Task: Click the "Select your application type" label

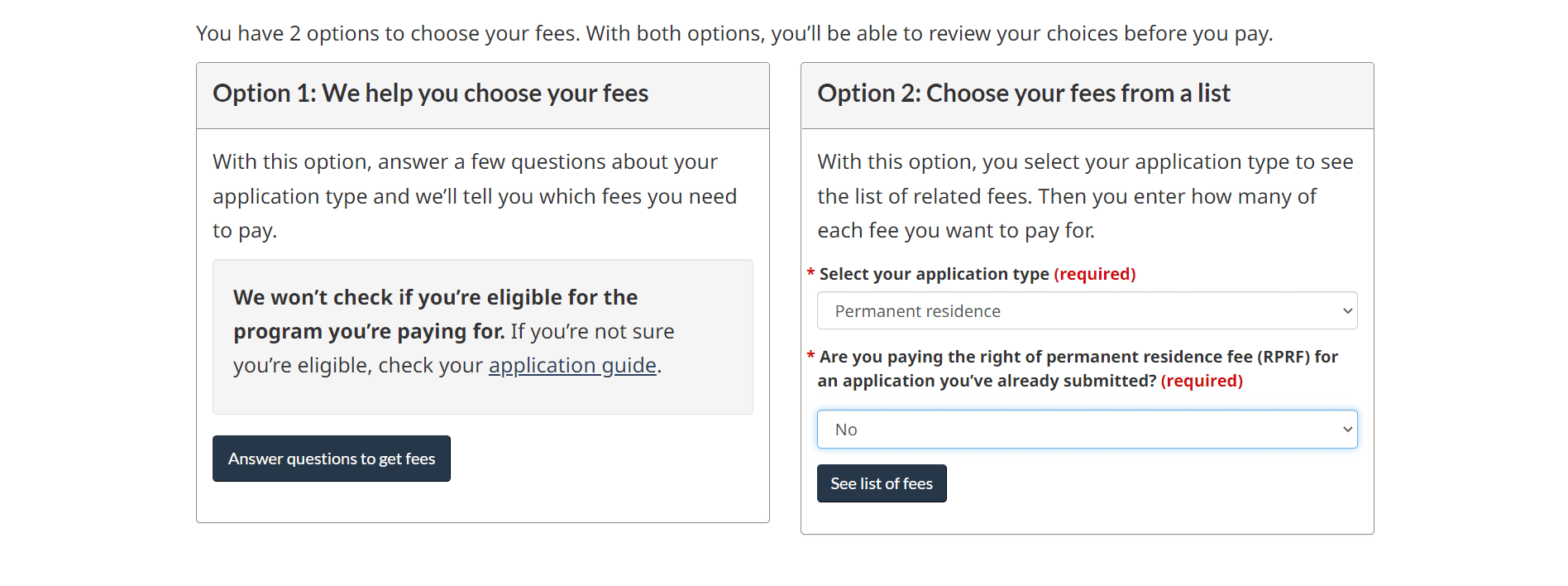Action: 931,274
